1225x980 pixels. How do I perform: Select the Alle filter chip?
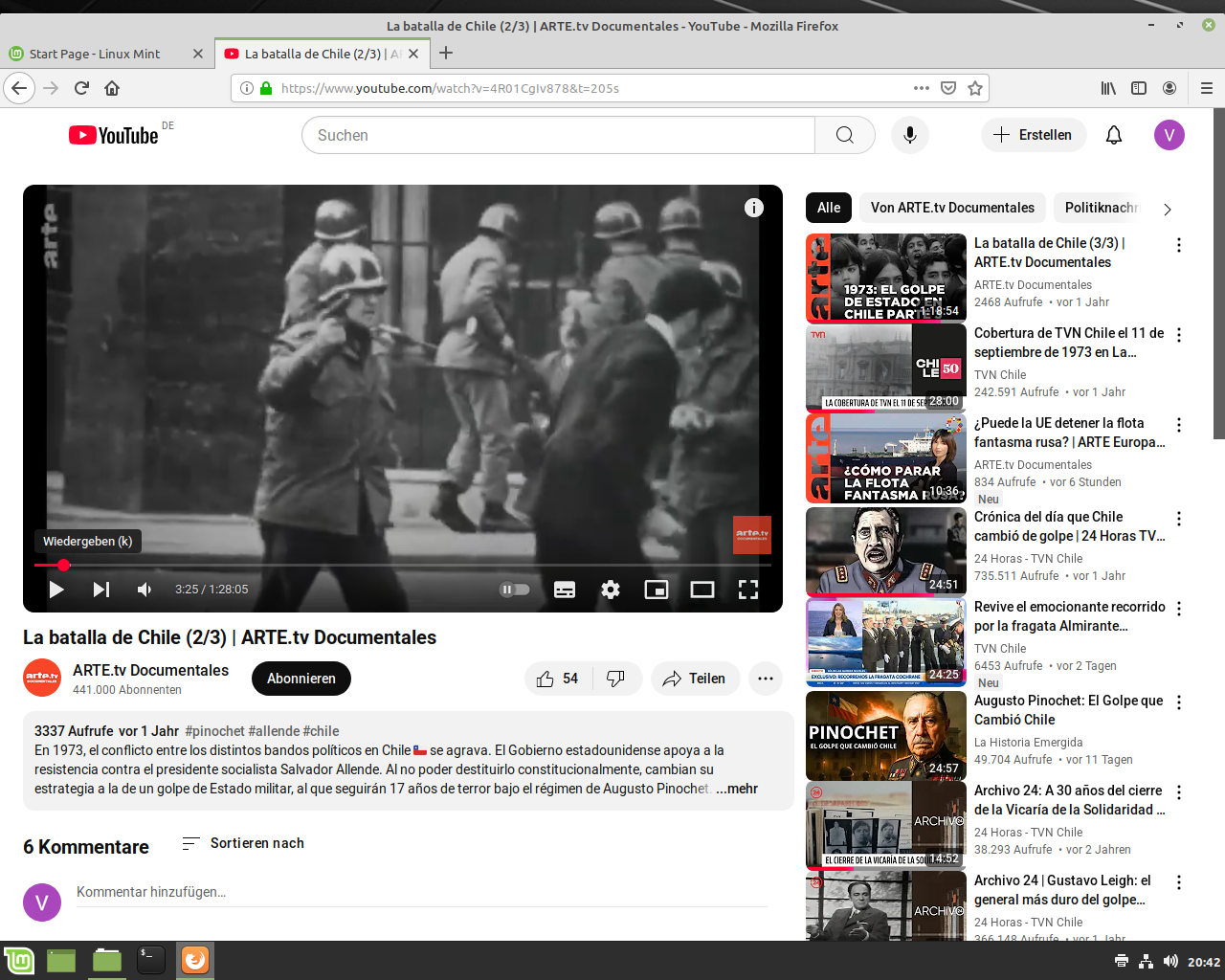pyautogui.click(x=829, y=208)
